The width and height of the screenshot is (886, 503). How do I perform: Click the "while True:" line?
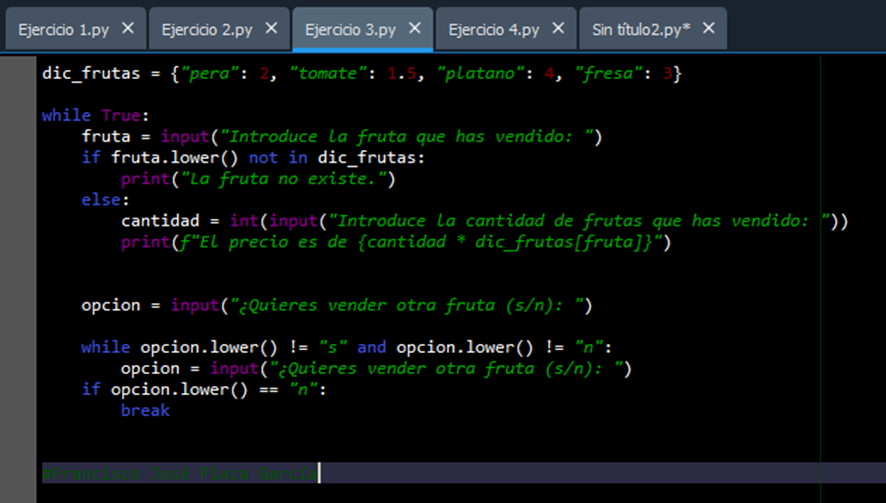pos(95,116)
